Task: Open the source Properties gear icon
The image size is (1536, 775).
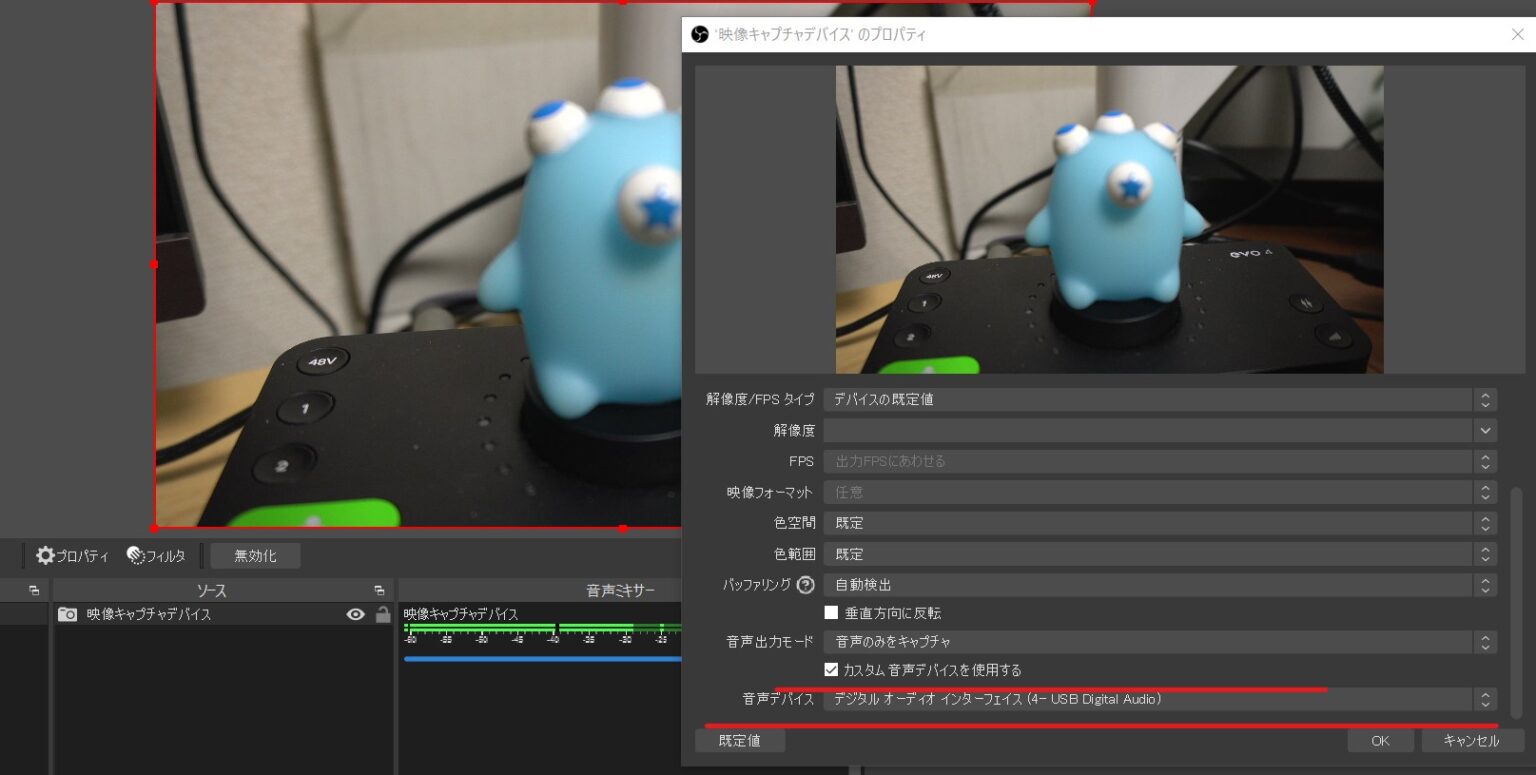Action: click(45, 556)
